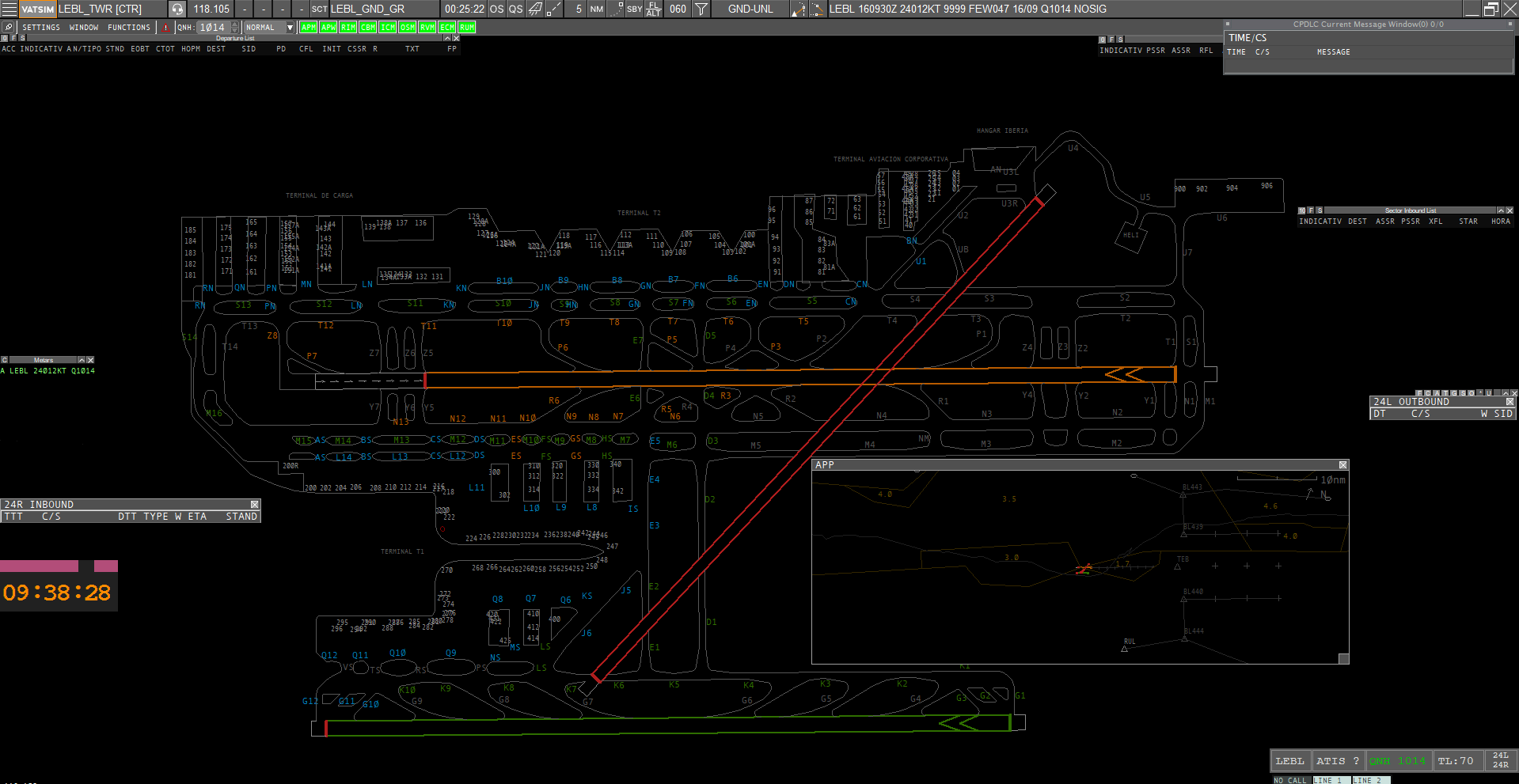This screenshot has height=784, width=1519.
Task: Open the hamburger menu in top-left corner
Action: [9, 9]
